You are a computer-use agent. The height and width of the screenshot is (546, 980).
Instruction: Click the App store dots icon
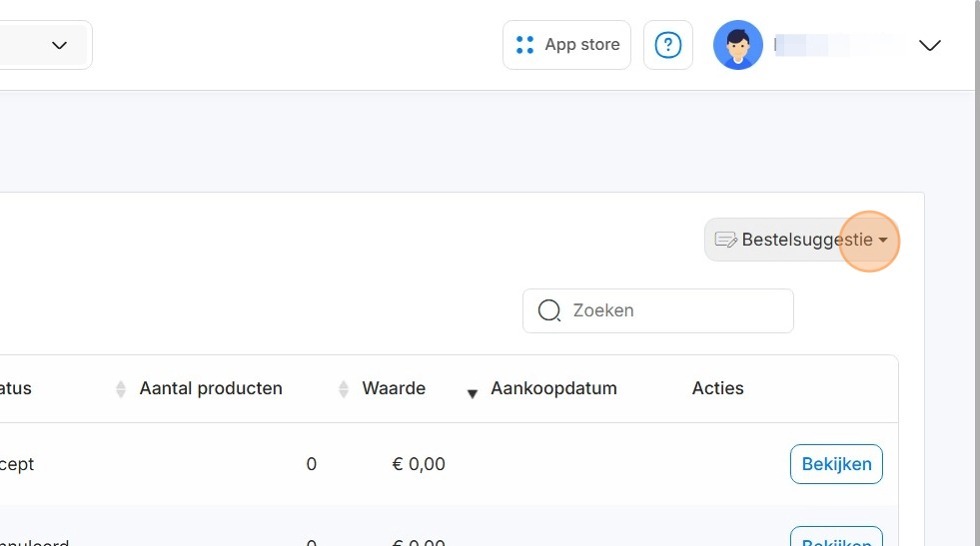tap(525, 45)
